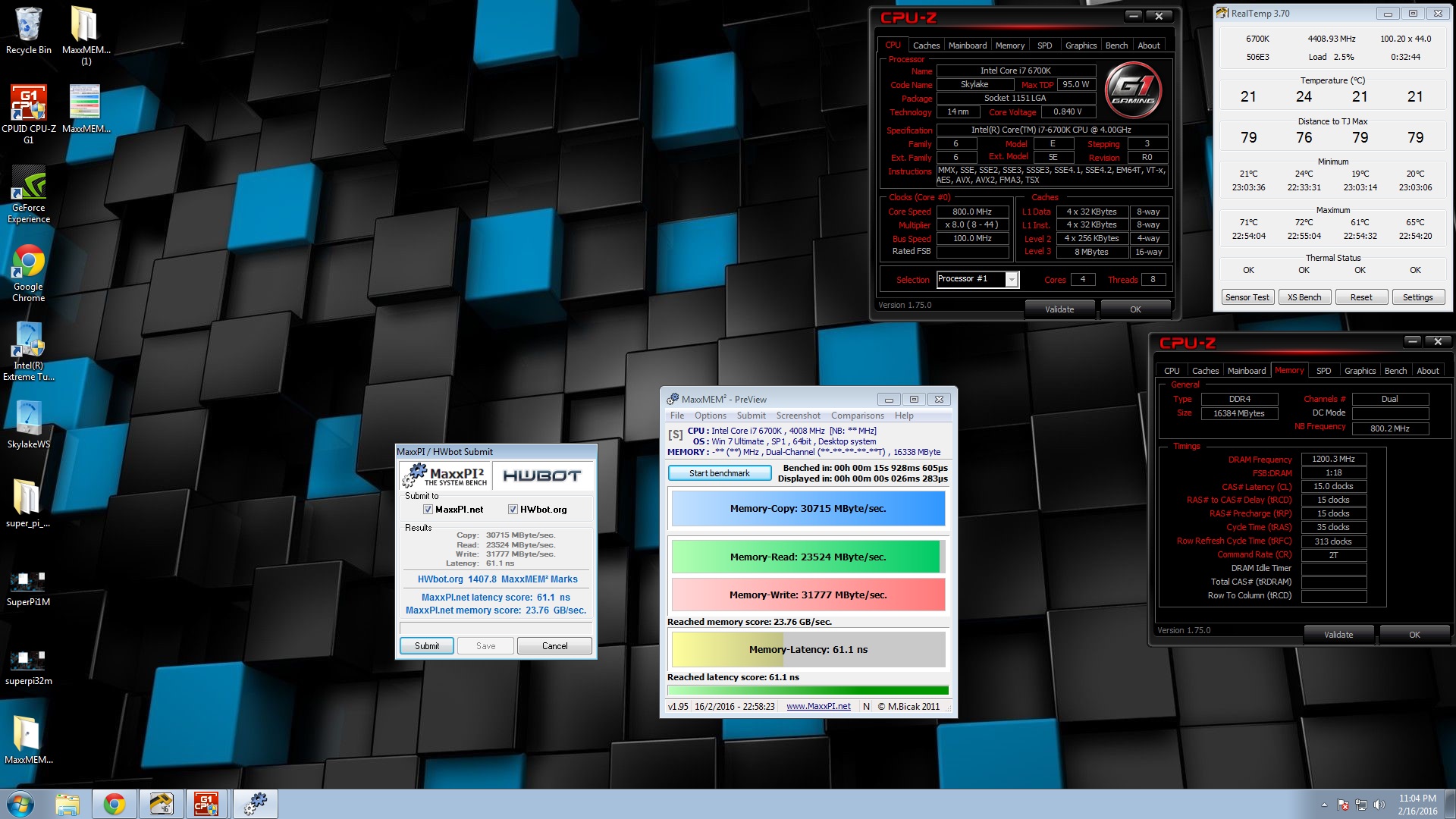Click Validate in top CPU-Z window
Viewport: 1456px width, 819px height.
(1059, 309)
